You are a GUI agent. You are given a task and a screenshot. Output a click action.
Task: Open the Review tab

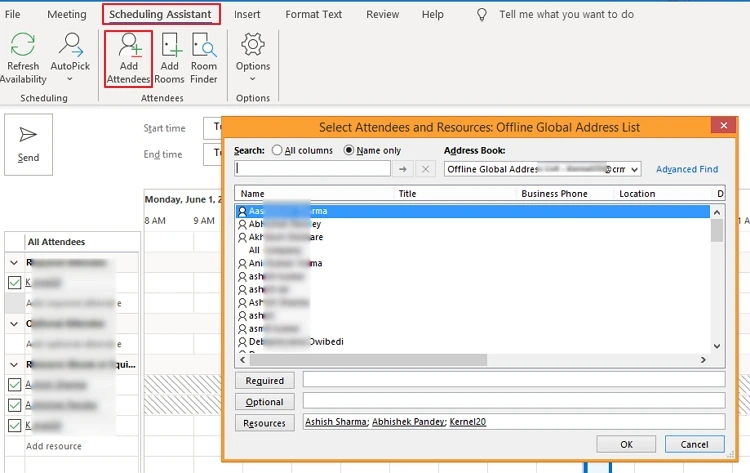point(383,14)
